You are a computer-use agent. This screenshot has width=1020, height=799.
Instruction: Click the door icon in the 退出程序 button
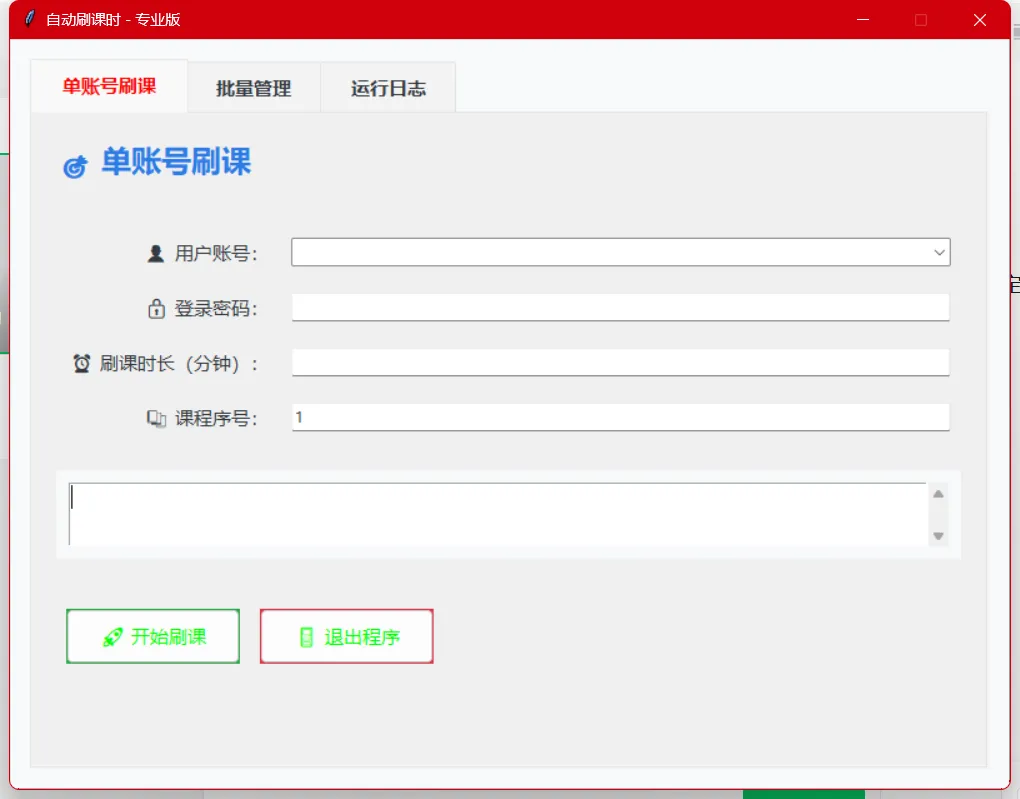pyautogui.click(x=306, y=637)
